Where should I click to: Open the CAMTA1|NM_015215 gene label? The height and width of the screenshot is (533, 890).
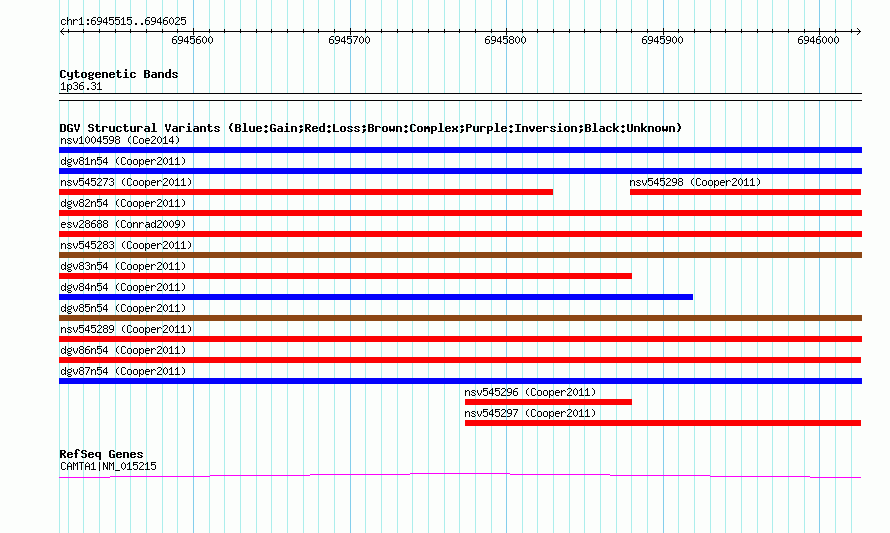point(108,466)
